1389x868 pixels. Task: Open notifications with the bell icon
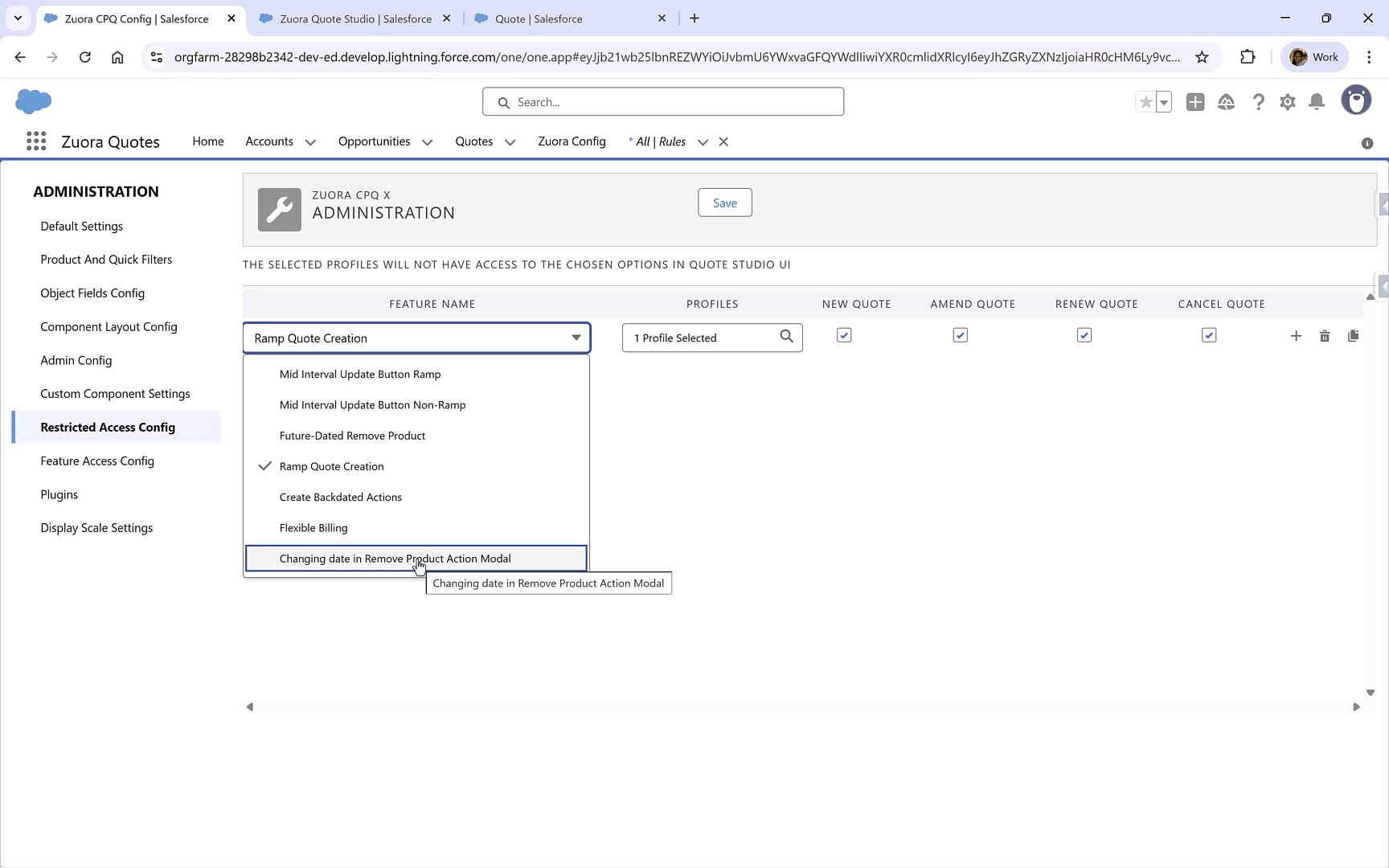tap(1317, 102)
